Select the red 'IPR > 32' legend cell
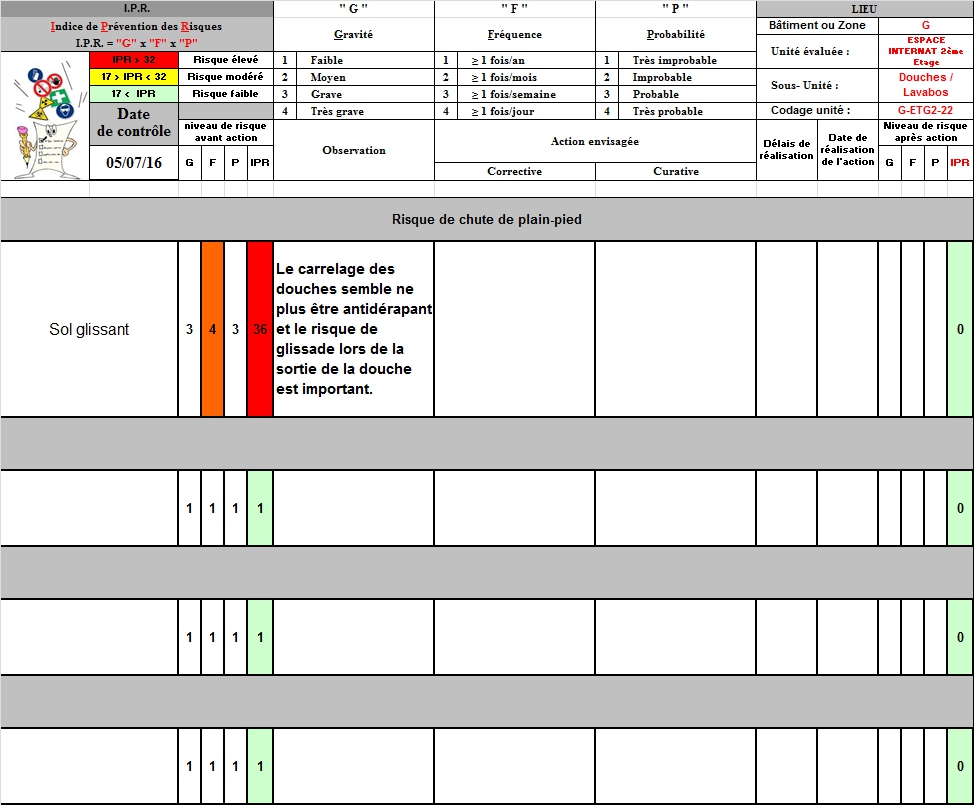This screenshot has height=805, width=974. (133, 60)
